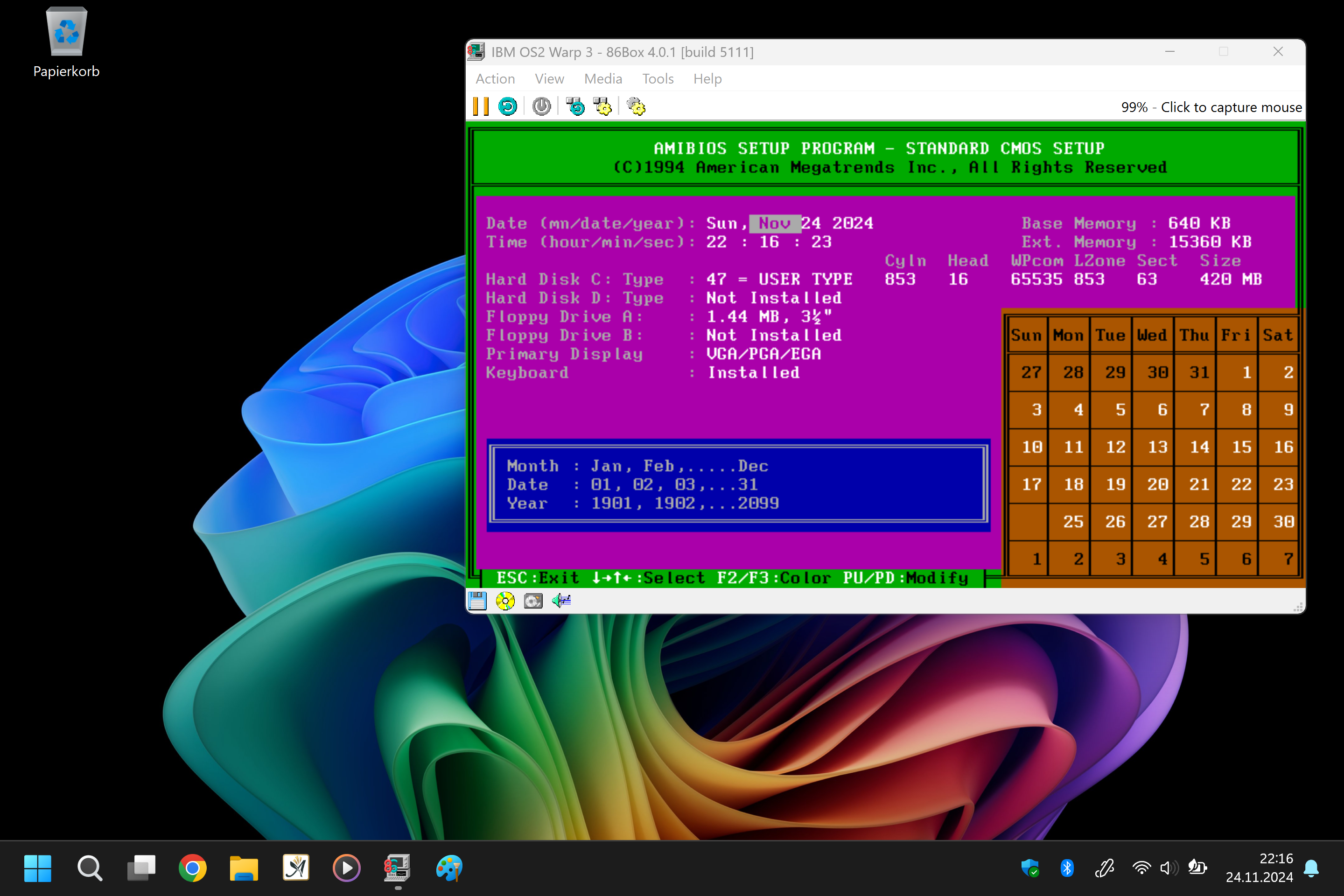Open 86Box settings gear icon

click(636, 107)
